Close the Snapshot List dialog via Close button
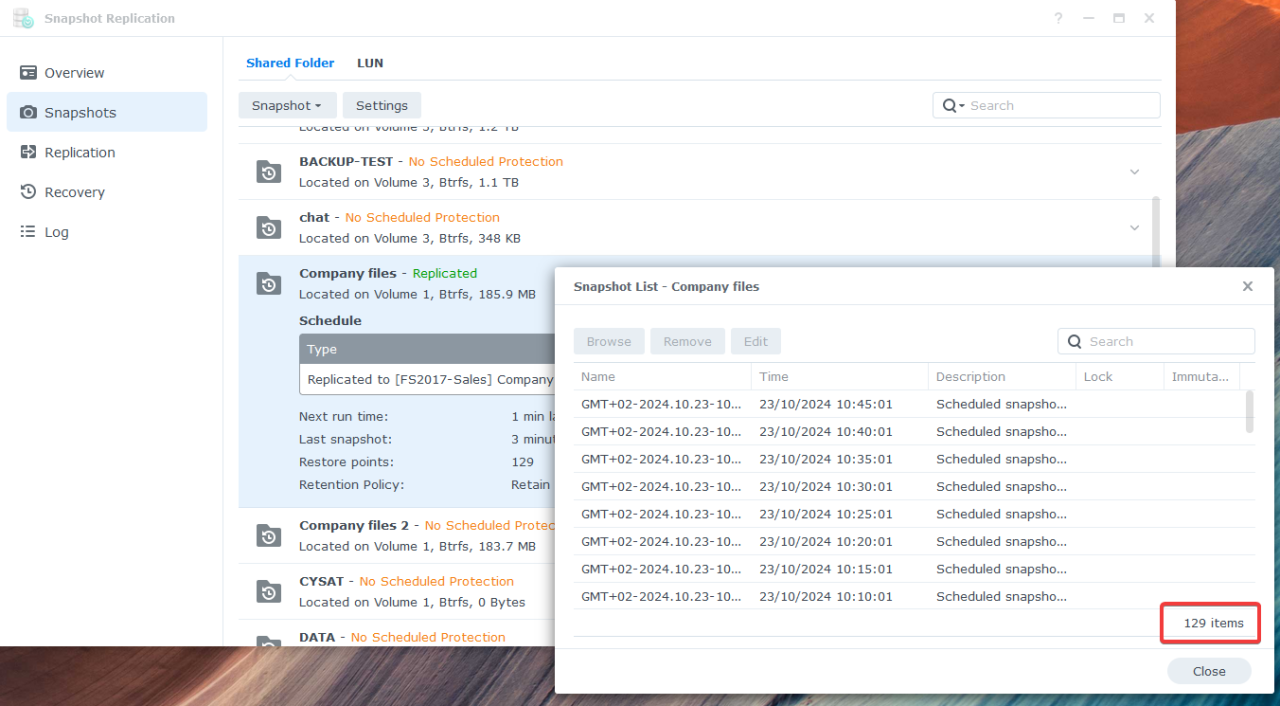The image size is (1280, 706). click(1208, 670)
